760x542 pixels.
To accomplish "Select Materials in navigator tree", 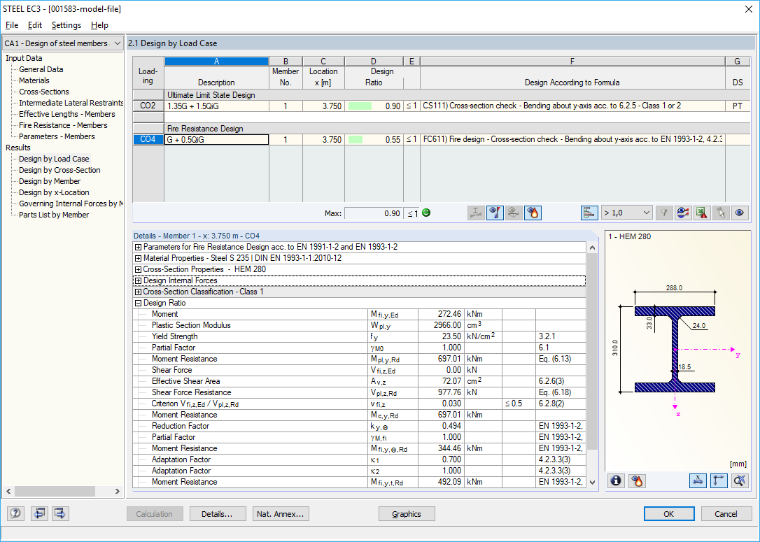I will tap(34, 80).
